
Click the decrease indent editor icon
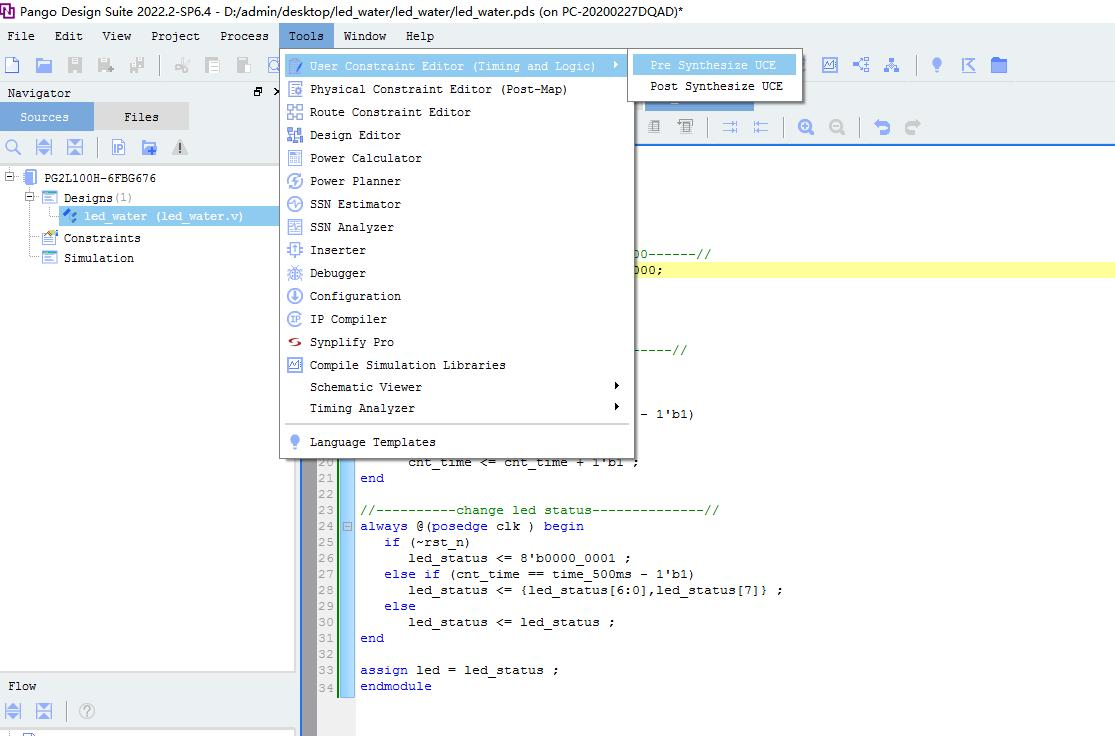tap(761, 127)
